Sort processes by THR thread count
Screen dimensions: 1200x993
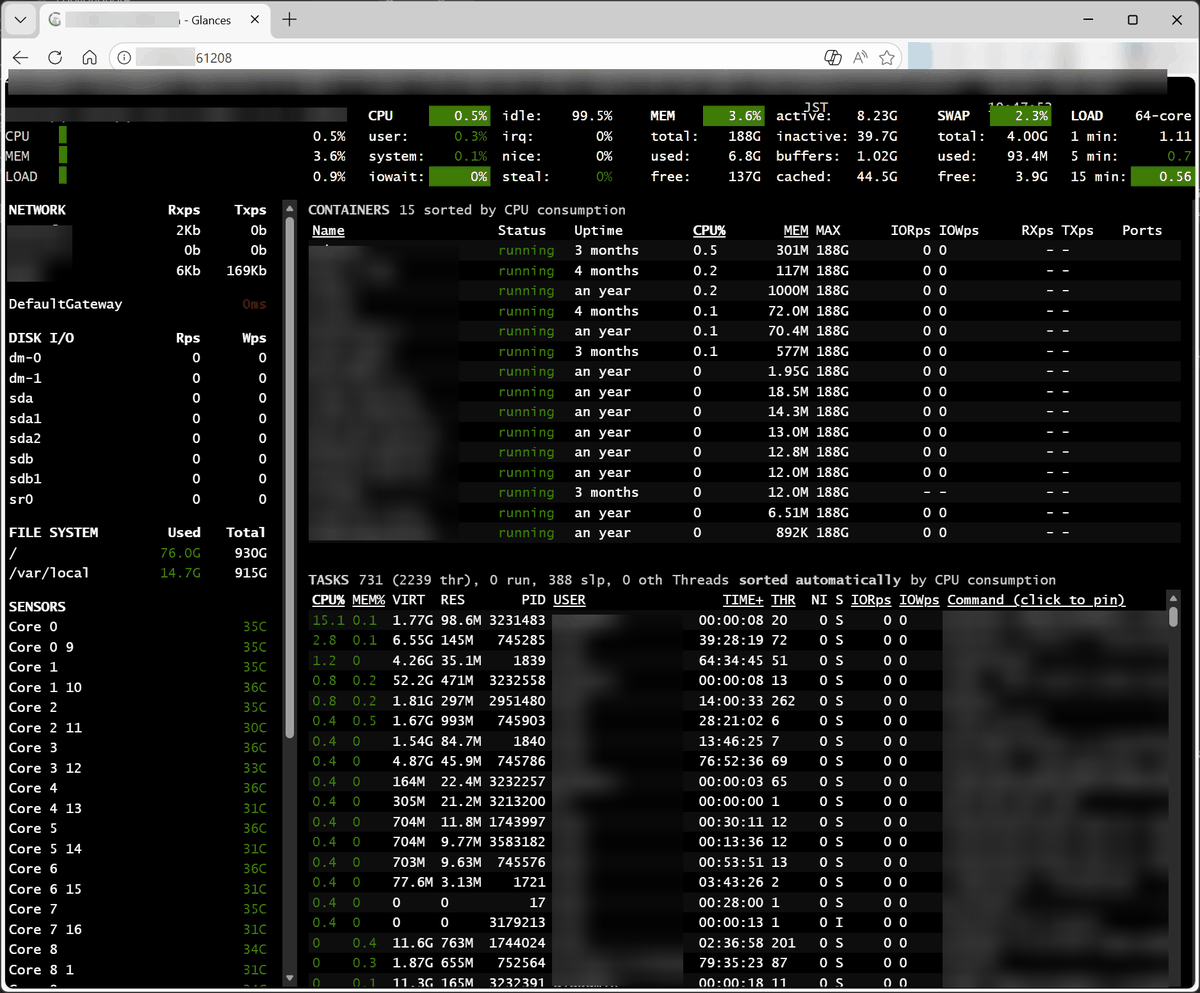point(783,600)
